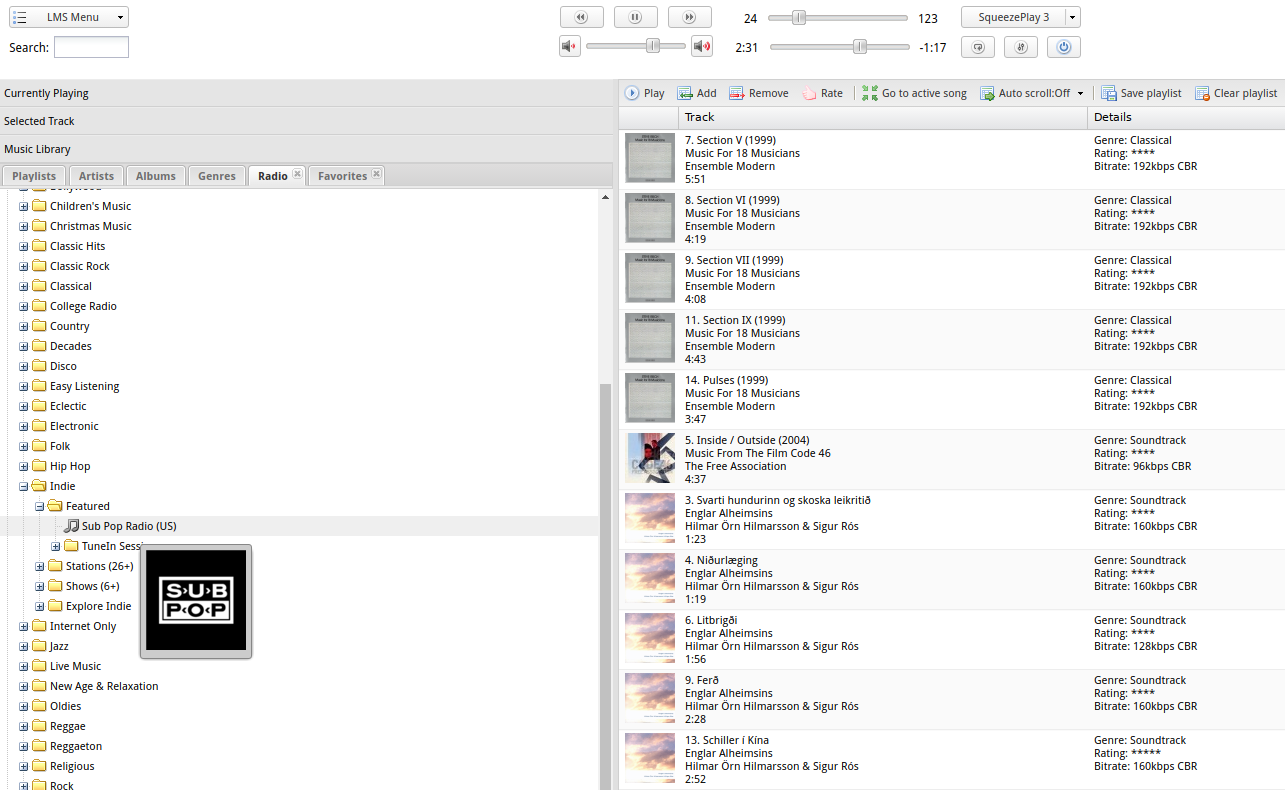
Task: Open the LMS Menu dropdown
Action: click(68, 17)
